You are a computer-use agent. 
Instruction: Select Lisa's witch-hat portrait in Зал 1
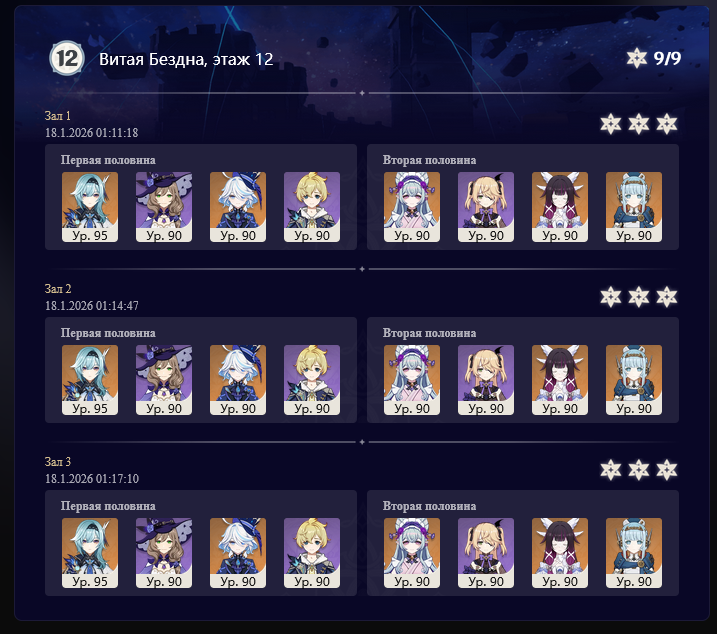(x=164, y=207)
